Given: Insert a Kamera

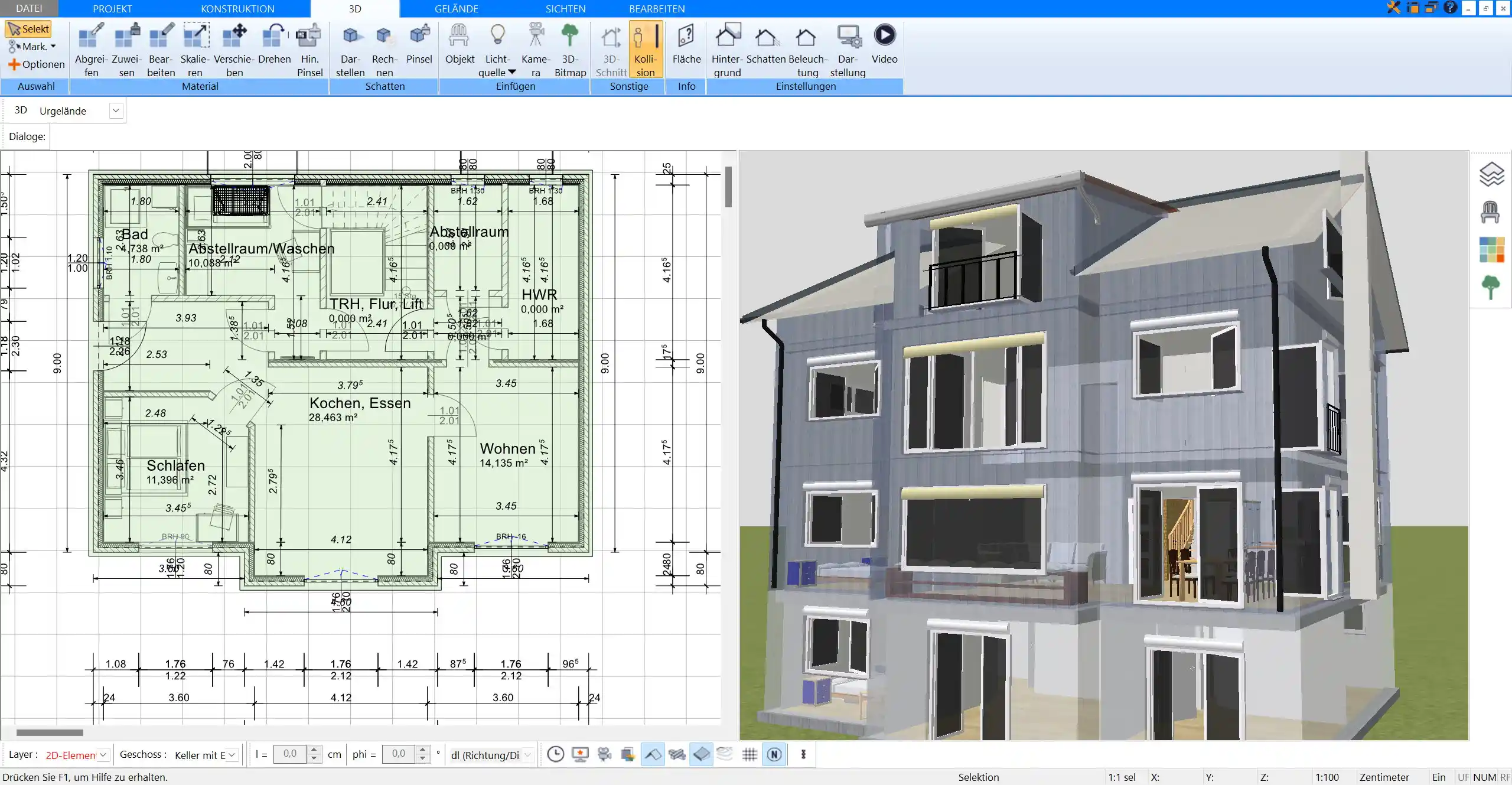Looking at the screenshot, I should tap(536, 50).
